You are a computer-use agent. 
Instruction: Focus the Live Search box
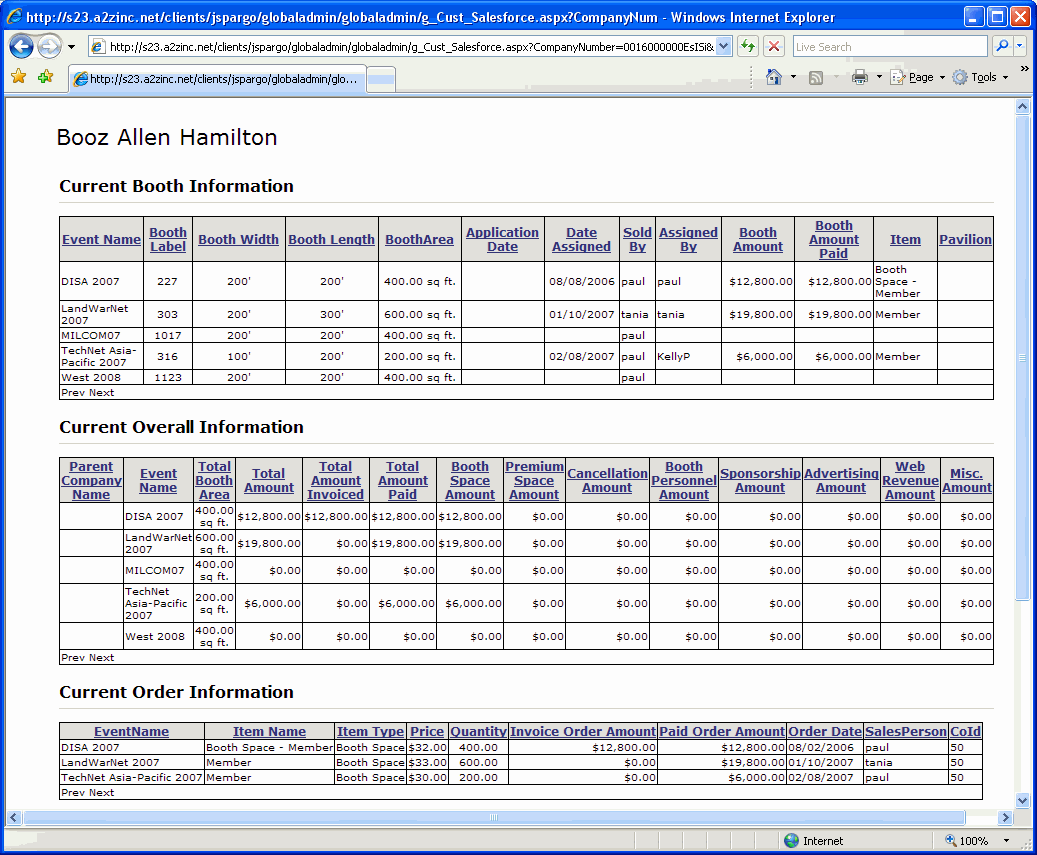click(890, 46)
